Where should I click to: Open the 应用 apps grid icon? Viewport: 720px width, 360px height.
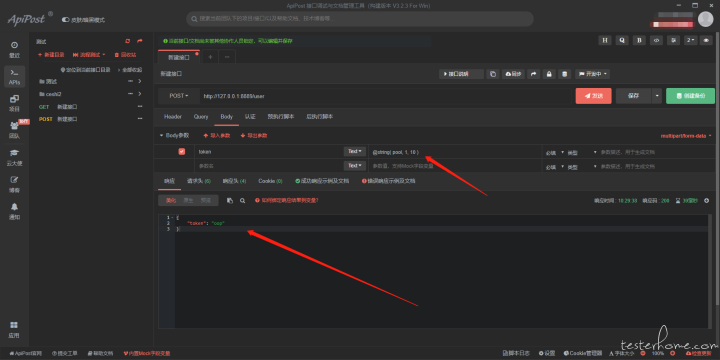pos(14,330)
